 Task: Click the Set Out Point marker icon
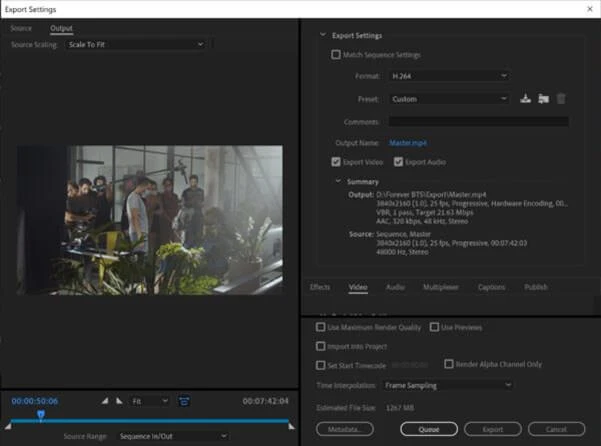click(x=119, y=401)
